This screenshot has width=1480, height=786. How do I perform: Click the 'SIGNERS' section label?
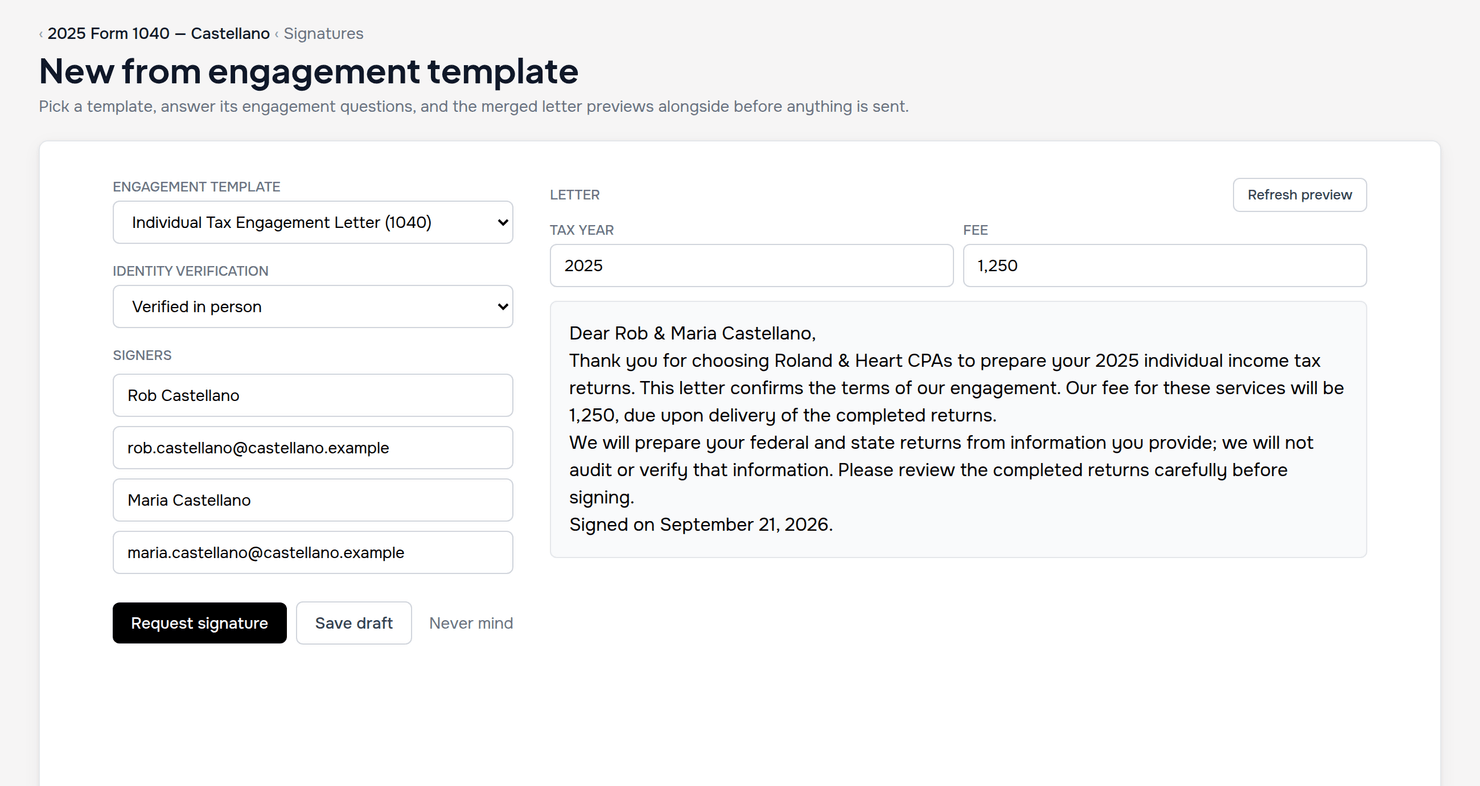coord(142,355)
